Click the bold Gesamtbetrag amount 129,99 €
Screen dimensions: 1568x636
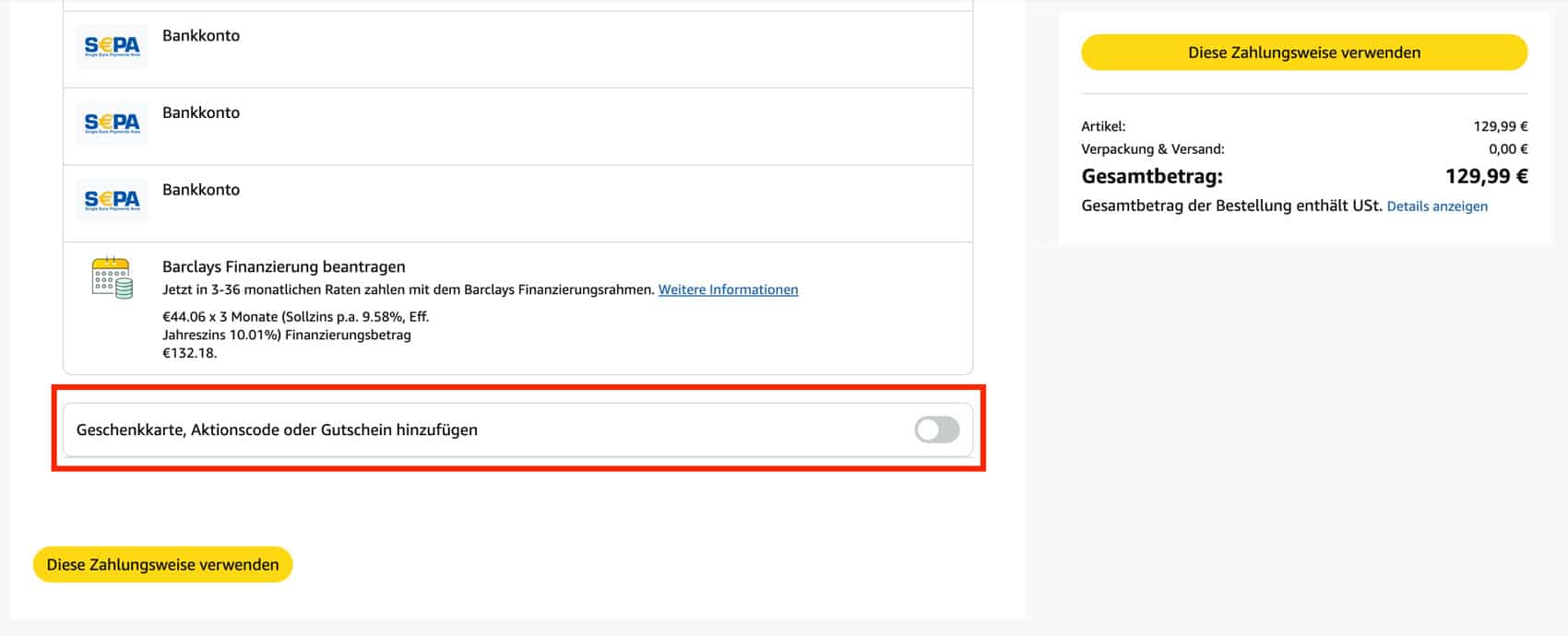pos(1485,176)
